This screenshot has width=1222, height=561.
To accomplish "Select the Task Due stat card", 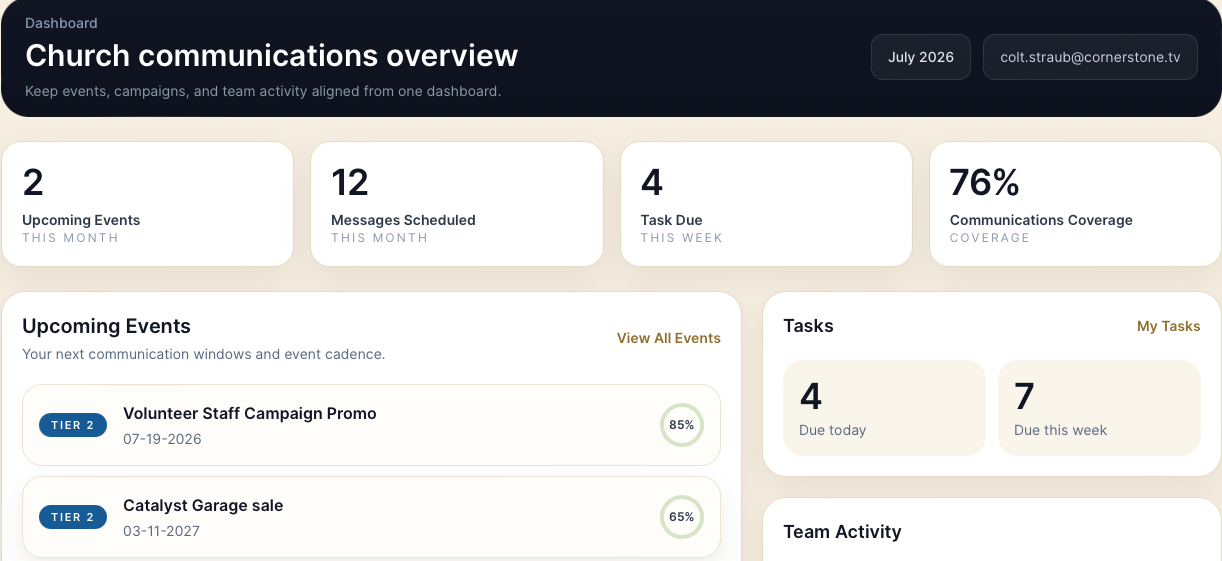I will [x=766, y=204].
